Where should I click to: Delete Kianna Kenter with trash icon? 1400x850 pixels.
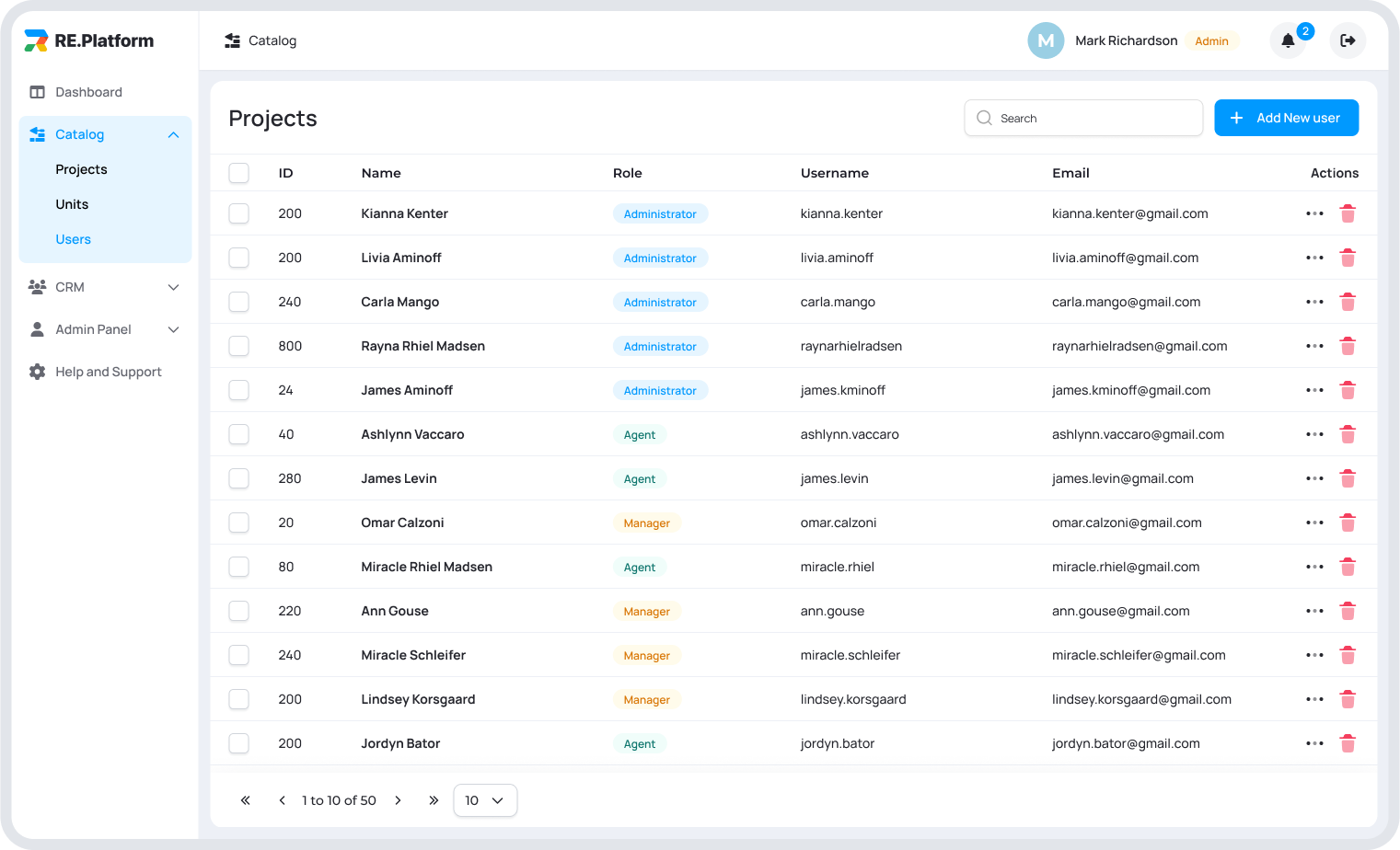point(1348,213)
